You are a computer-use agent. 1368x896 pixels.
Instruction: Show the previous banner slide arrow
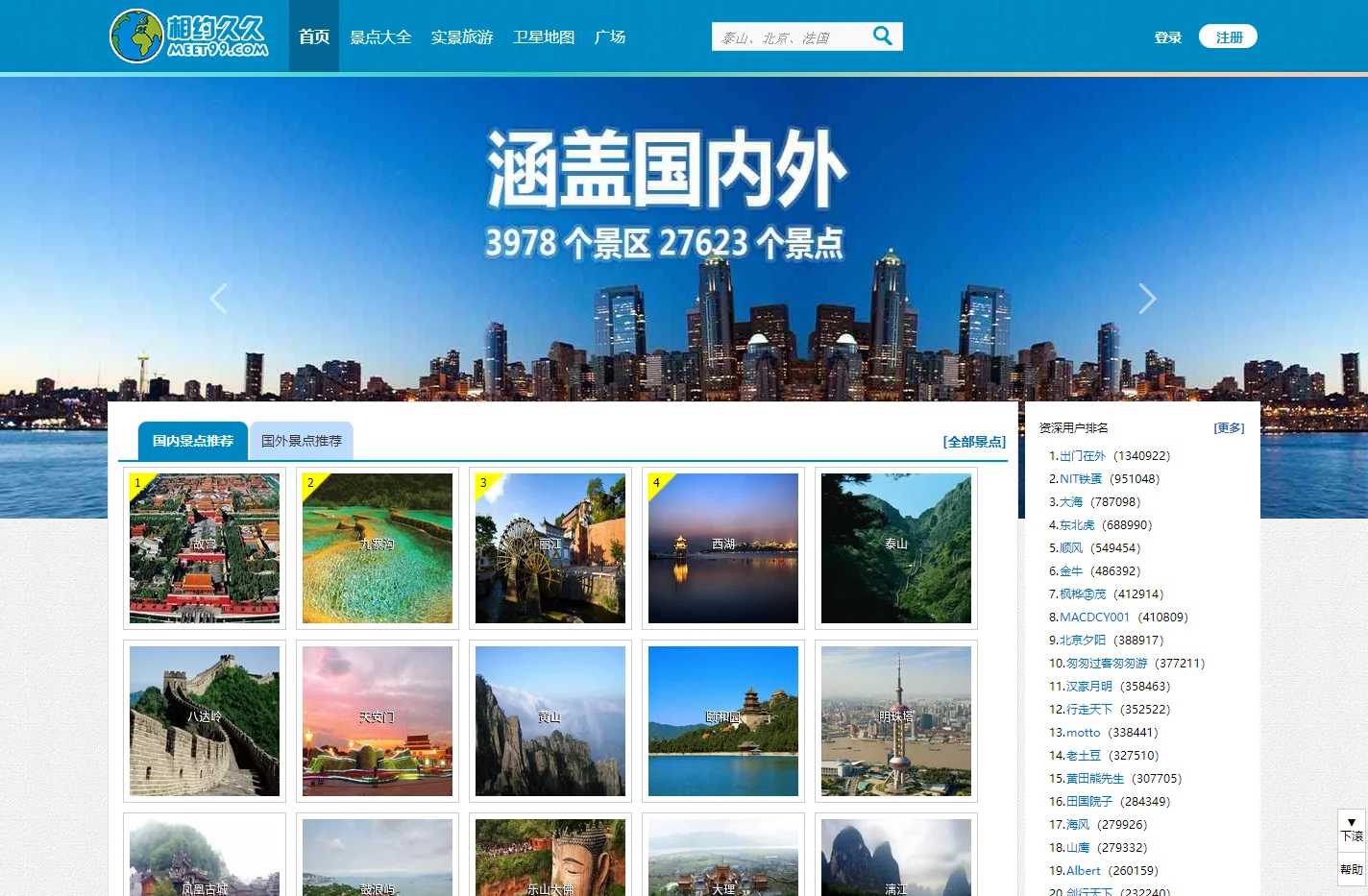click(x=218, y=299)
